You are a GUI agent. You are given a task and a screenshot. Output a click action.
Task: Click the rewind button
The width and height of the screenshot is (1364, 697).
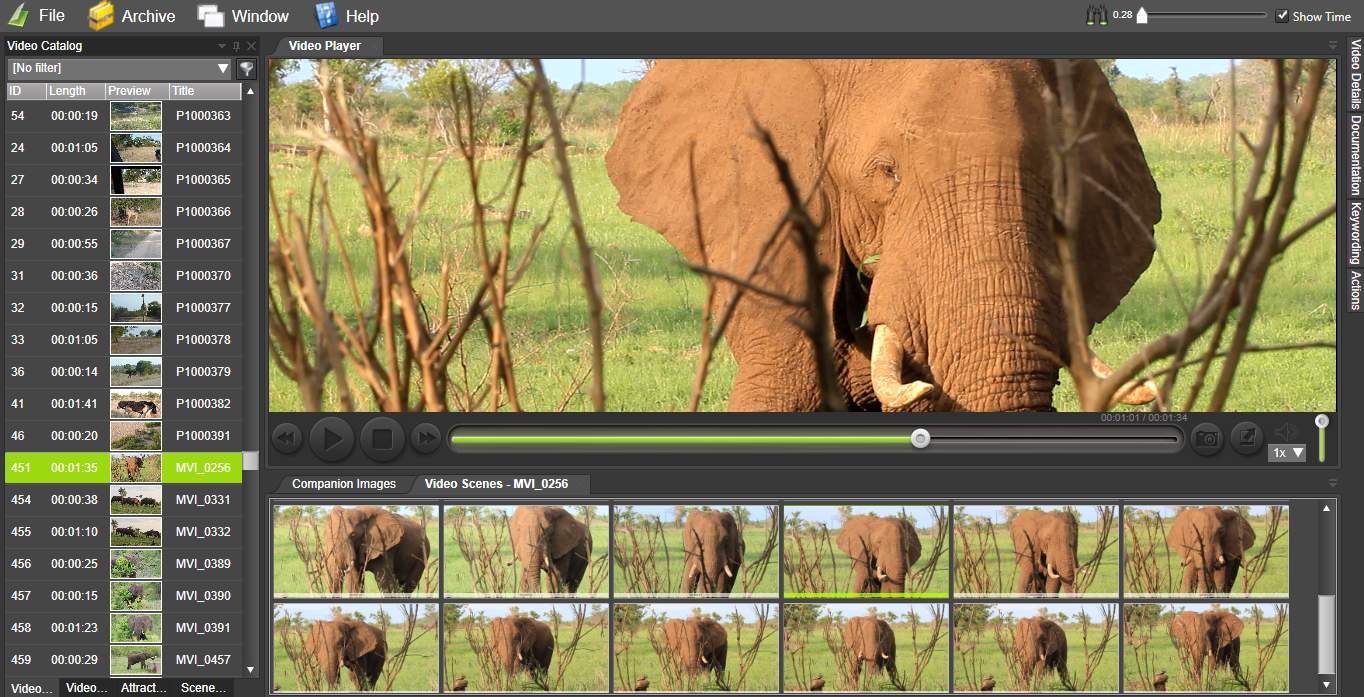pos(287,438)
